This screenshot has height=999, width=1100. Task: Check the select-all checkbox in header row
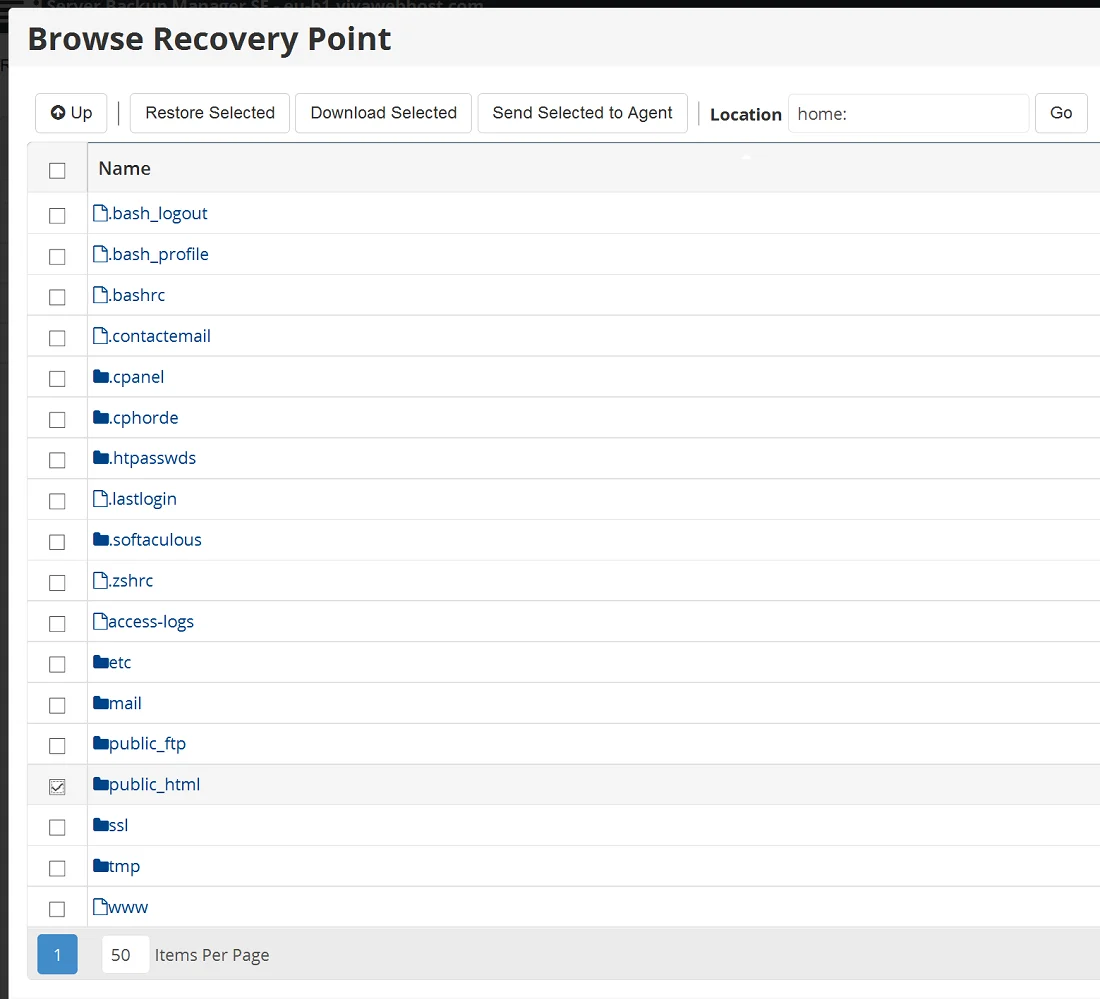(x=57, y=168)
